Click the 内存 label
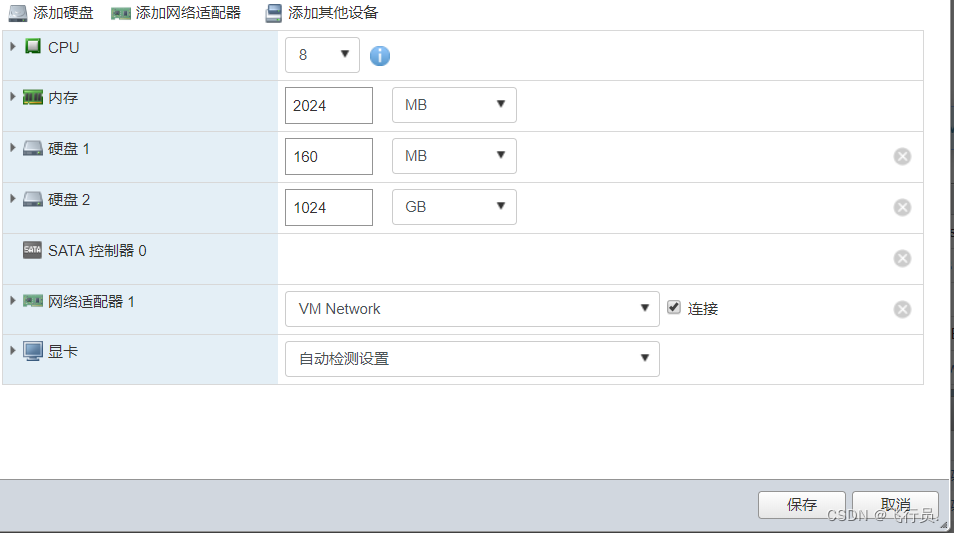954x533 pixels. point(63,98)
